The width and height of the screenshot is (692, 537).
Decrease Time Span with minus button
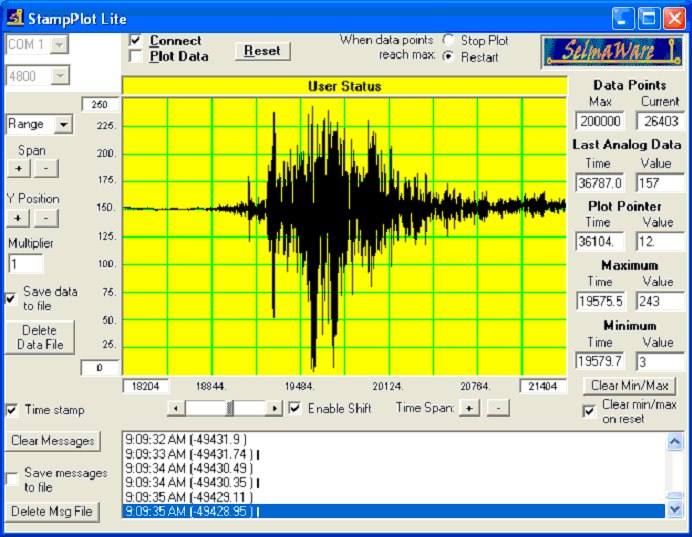click(x=498, y=408)
